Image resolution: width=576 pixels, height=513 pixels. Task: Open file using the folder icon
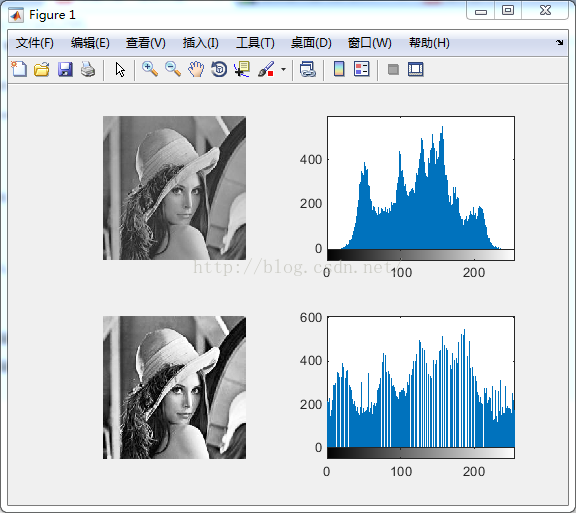(x=42, y=69)
